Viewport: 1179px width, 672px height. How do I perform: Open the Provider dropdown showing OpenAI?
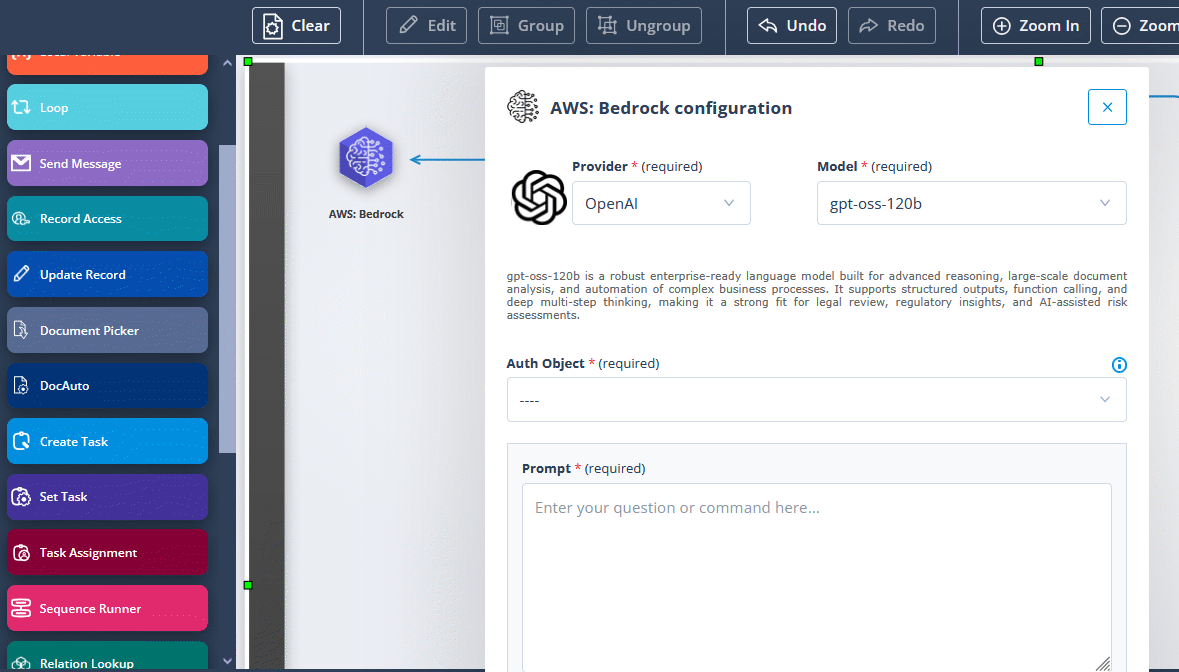661,203
